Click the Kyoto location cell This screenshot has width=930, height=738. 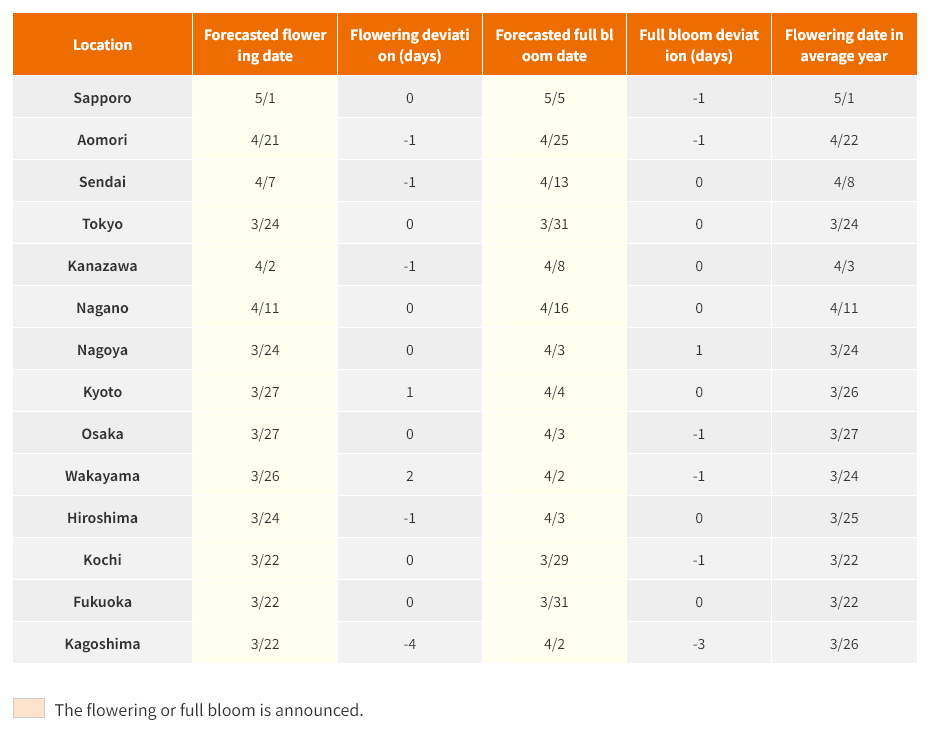coord(102,392)
